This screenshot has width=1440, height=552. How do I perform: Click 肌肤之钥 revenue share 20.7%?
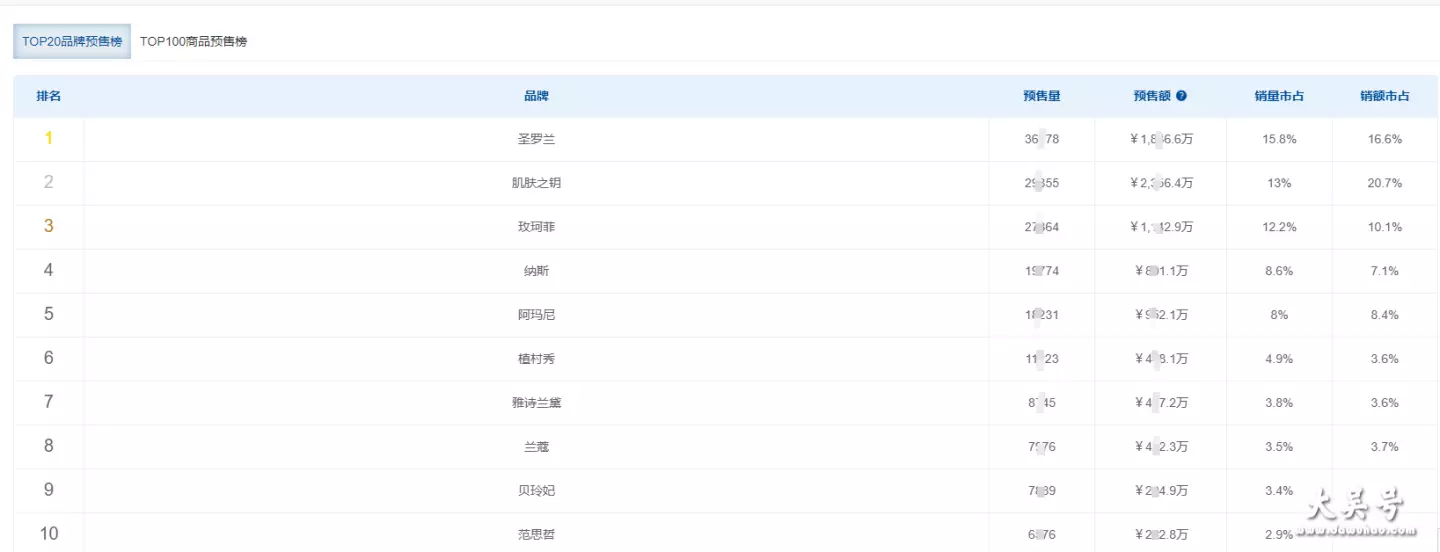point(1385,184)
